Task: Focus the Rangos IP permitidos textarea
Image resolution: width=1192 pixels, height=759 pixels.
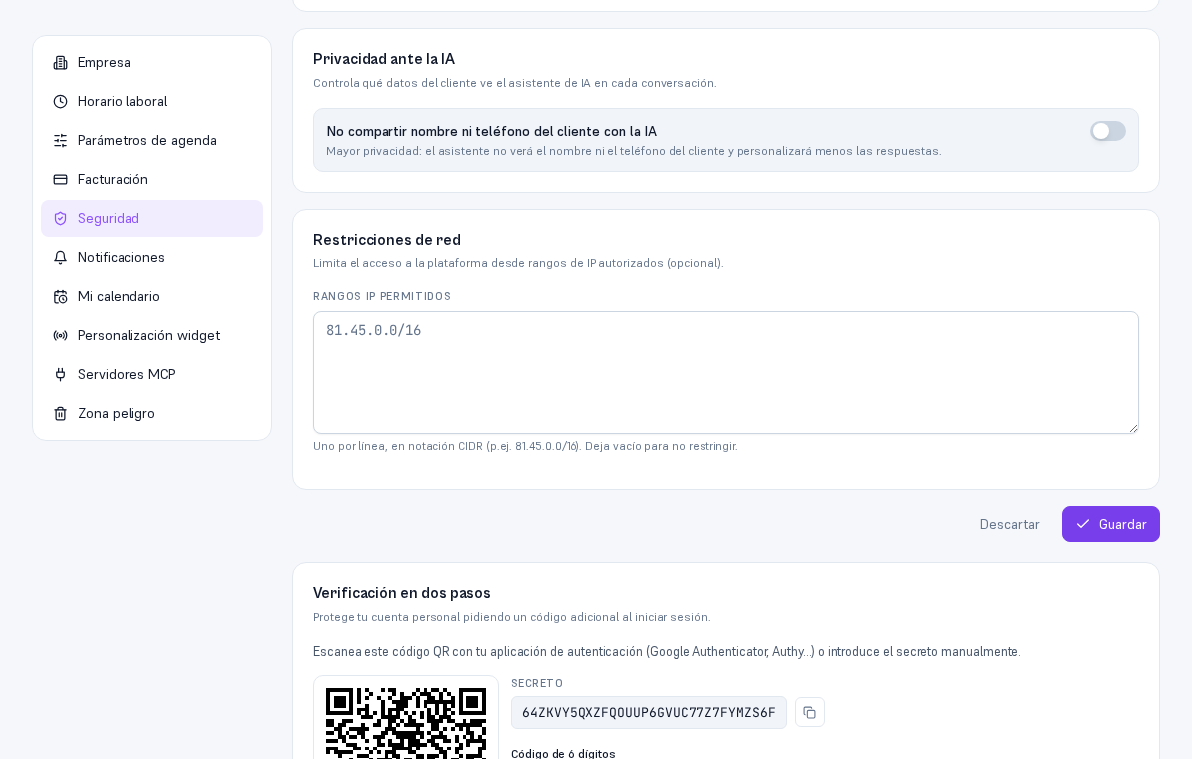Action: click(725, 373)
